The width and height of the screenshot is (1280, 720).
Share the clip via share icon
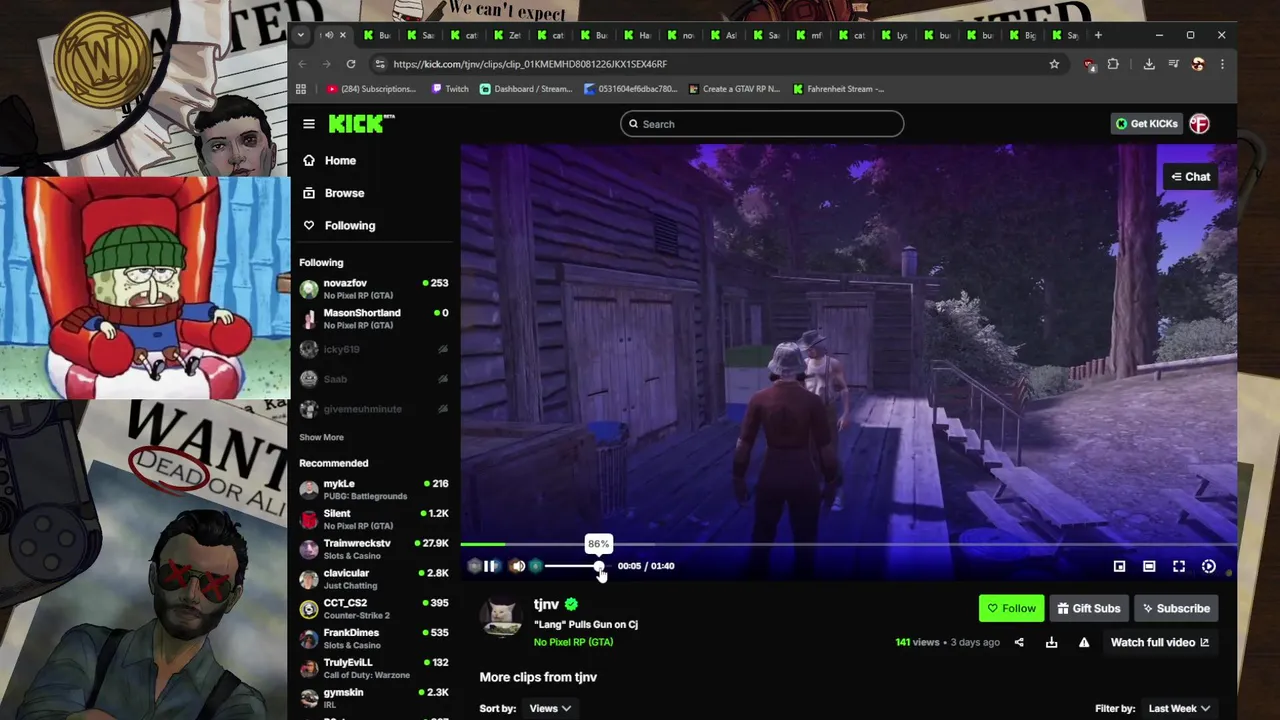pos(1019,642)
